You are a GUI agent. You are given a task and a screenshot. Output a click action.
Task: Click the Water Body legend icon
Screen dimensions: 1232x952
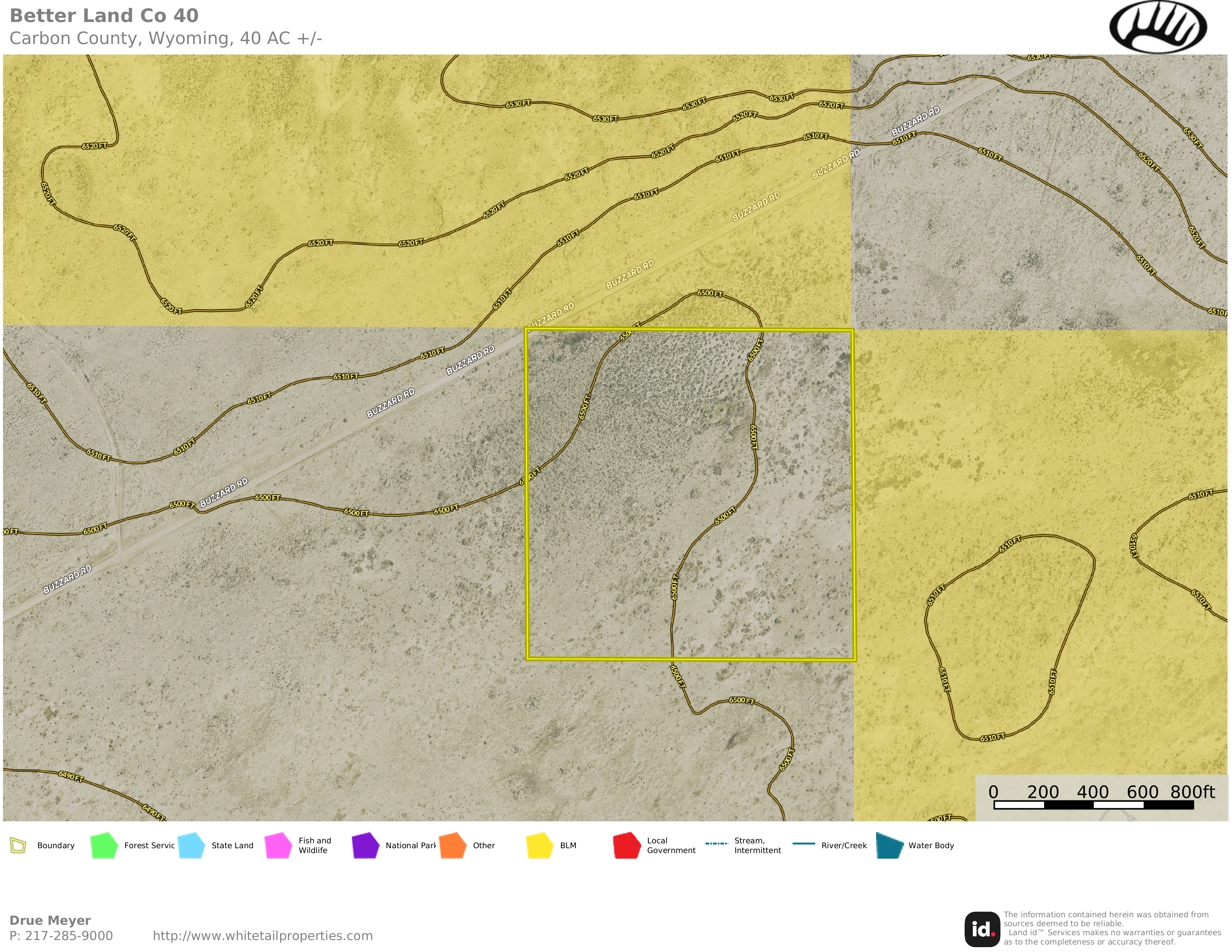[890, 845]
